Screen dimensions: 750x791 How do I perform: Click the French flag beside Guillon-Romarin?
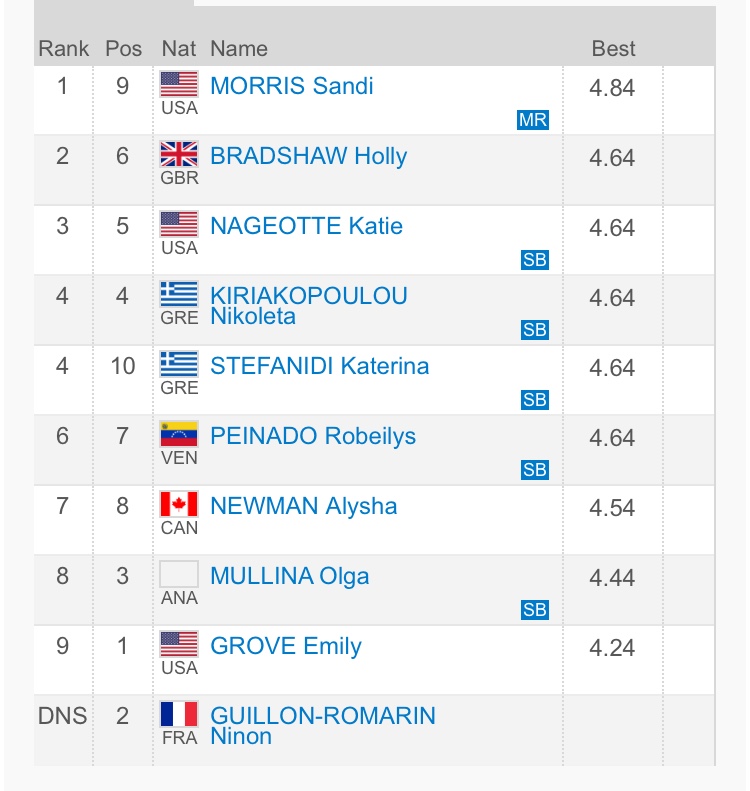[x=180, y=714]
